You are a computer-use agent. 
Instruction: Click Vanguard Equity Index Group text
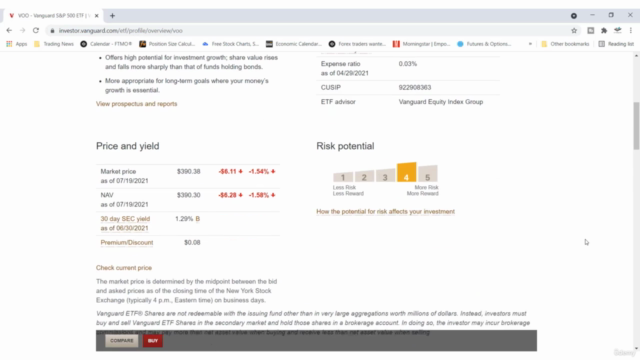[x=441, y=102]
